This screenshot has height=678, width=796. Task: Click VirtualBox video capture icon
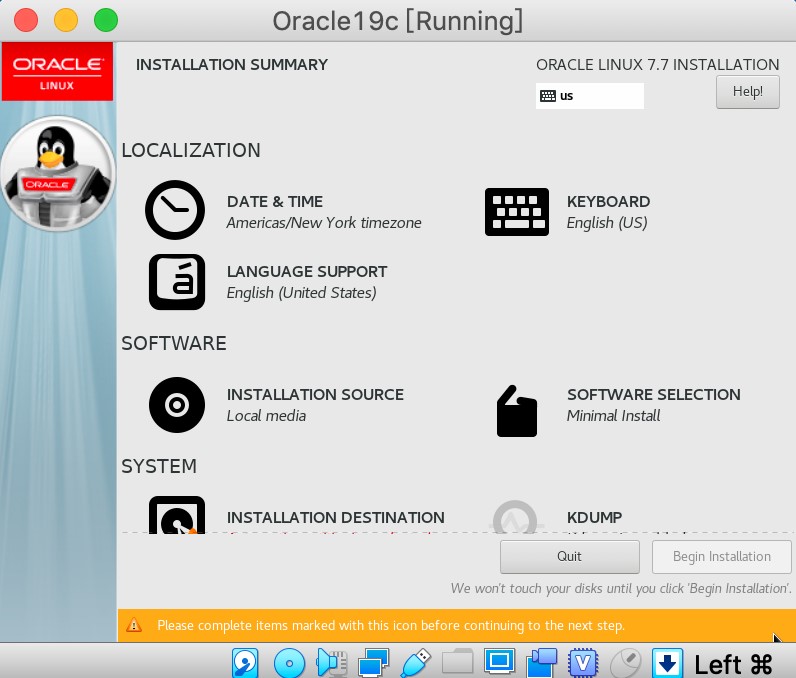(542, 663)
